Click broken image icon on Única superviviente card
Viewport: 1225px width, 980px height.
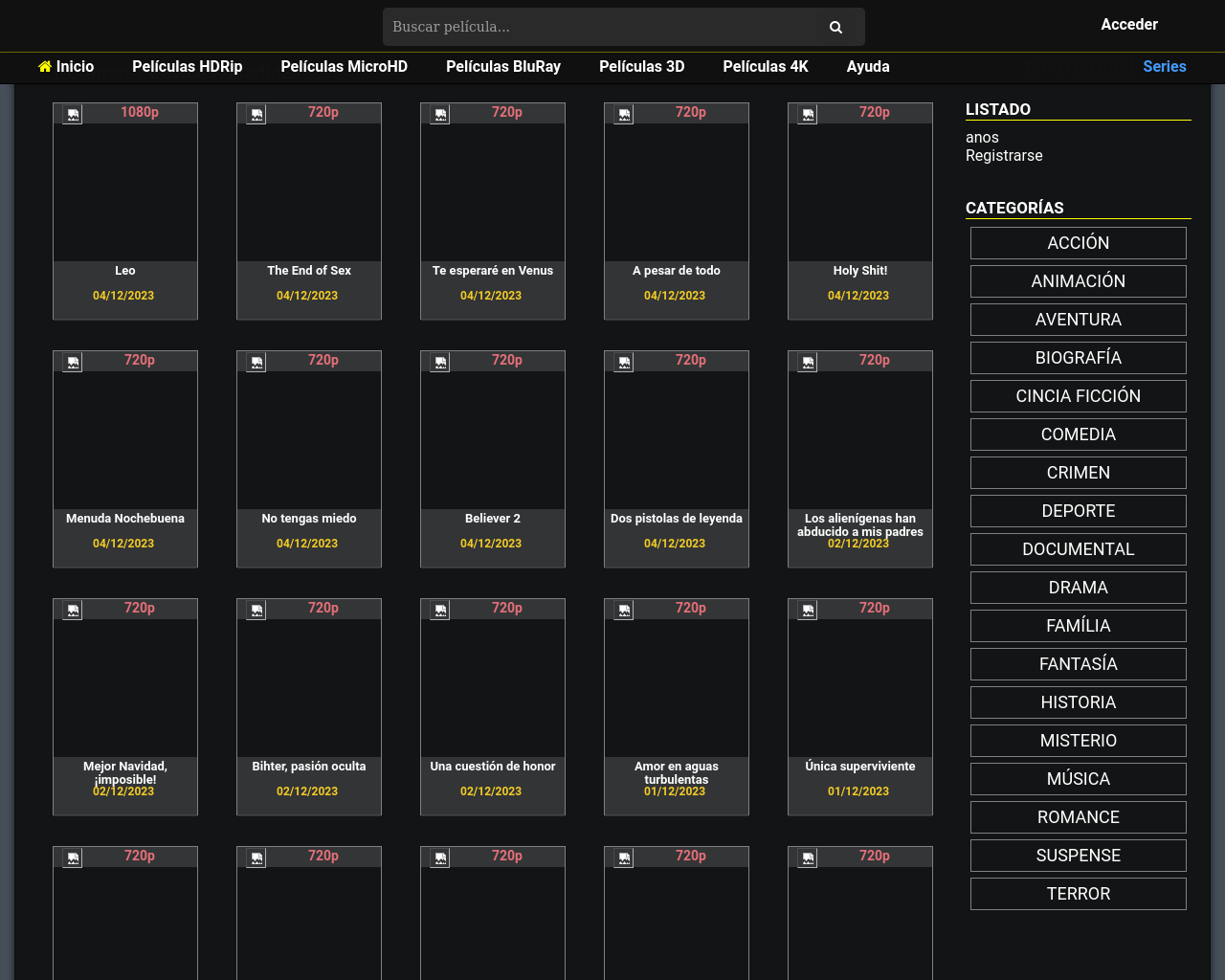point(808,610)
